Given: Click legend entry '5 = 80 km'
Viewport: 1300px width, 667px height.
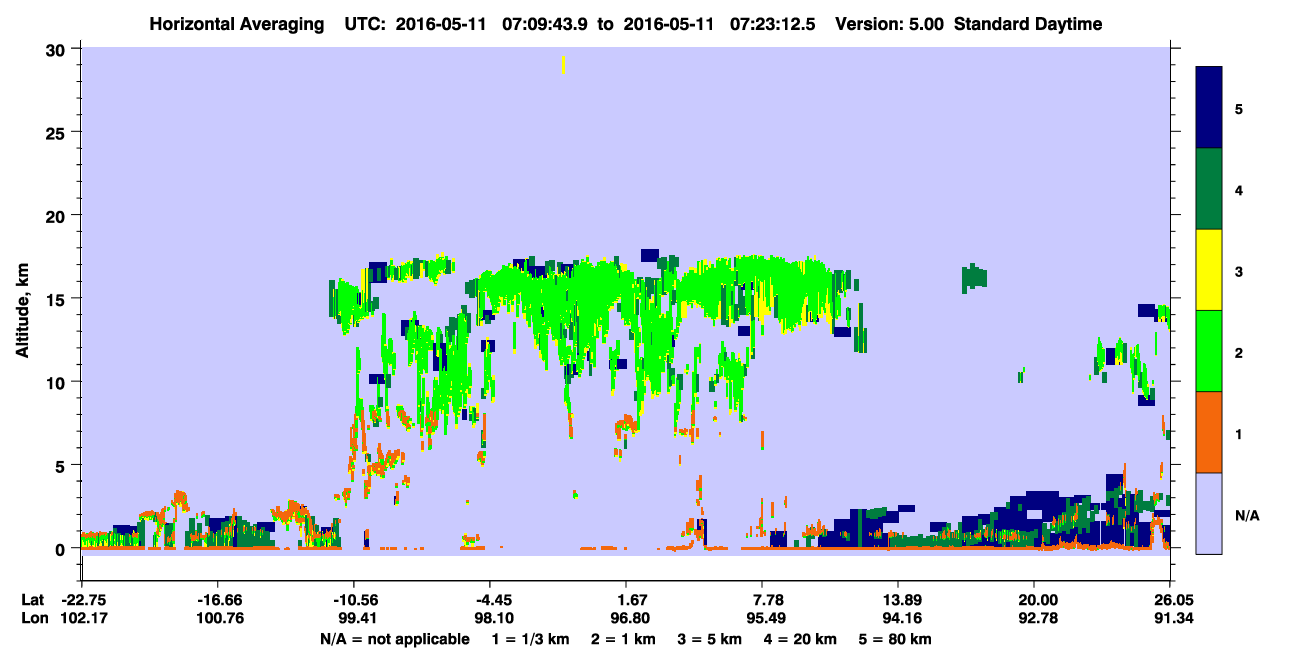Looking at the screenshot, I should 895,639.
